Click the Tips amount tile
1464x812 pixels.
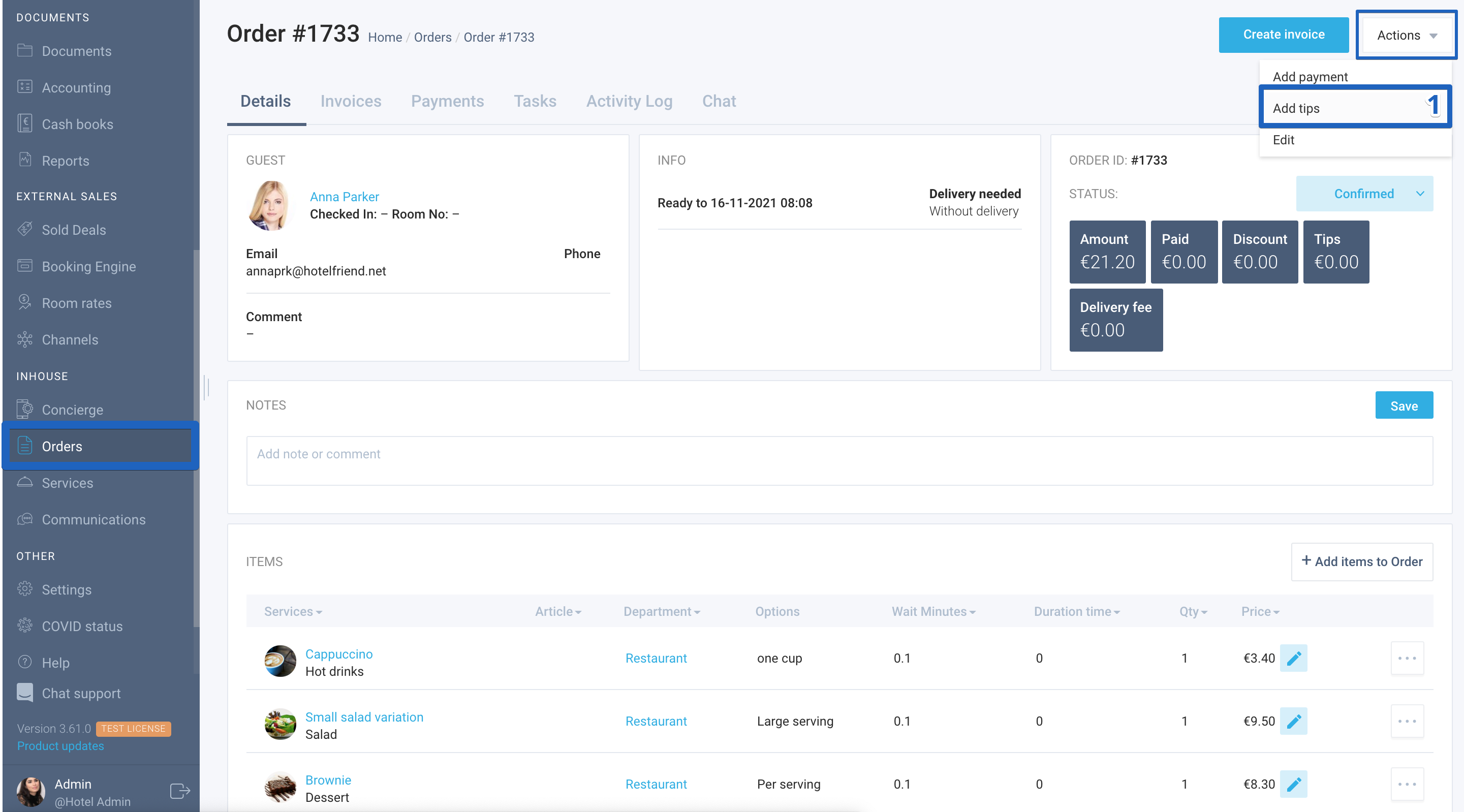1335,252
